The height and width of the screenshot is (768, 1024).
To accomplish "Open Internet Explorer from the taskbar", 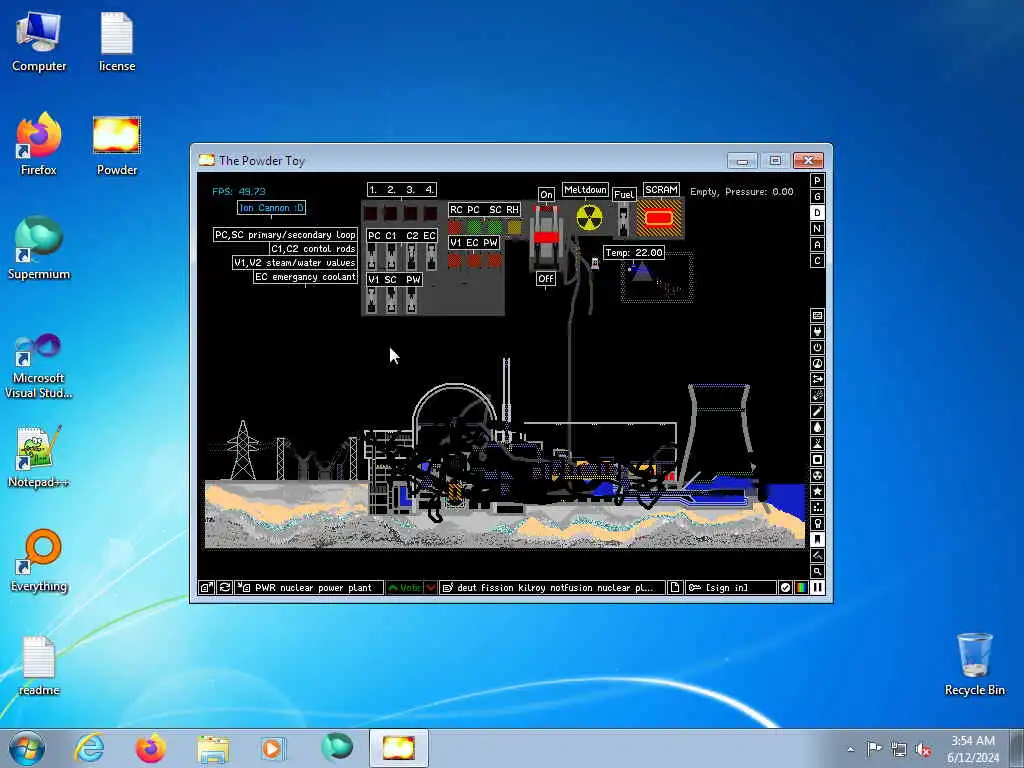I will [89, 748].
